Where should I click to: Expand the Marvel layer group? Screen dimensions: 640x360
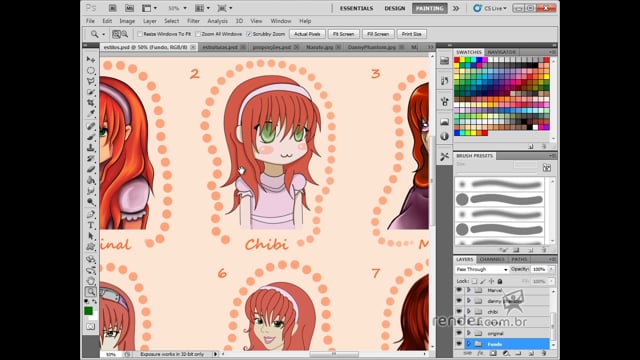point(469,290)
